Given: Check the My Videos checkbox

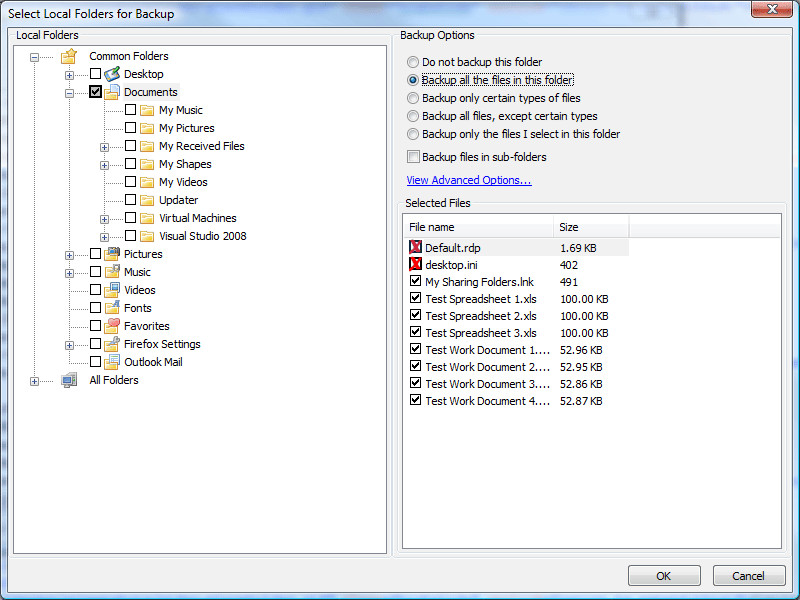Looking at the screenshot, I should 131,182.
